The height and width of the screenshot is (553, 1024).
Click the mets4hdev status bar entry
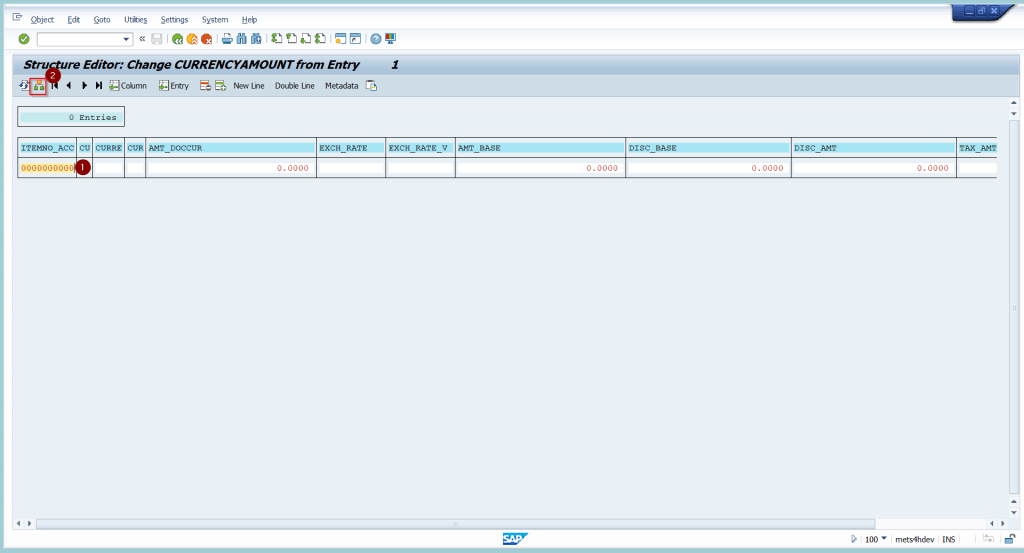pyautogui.click(x=914, y=539)
